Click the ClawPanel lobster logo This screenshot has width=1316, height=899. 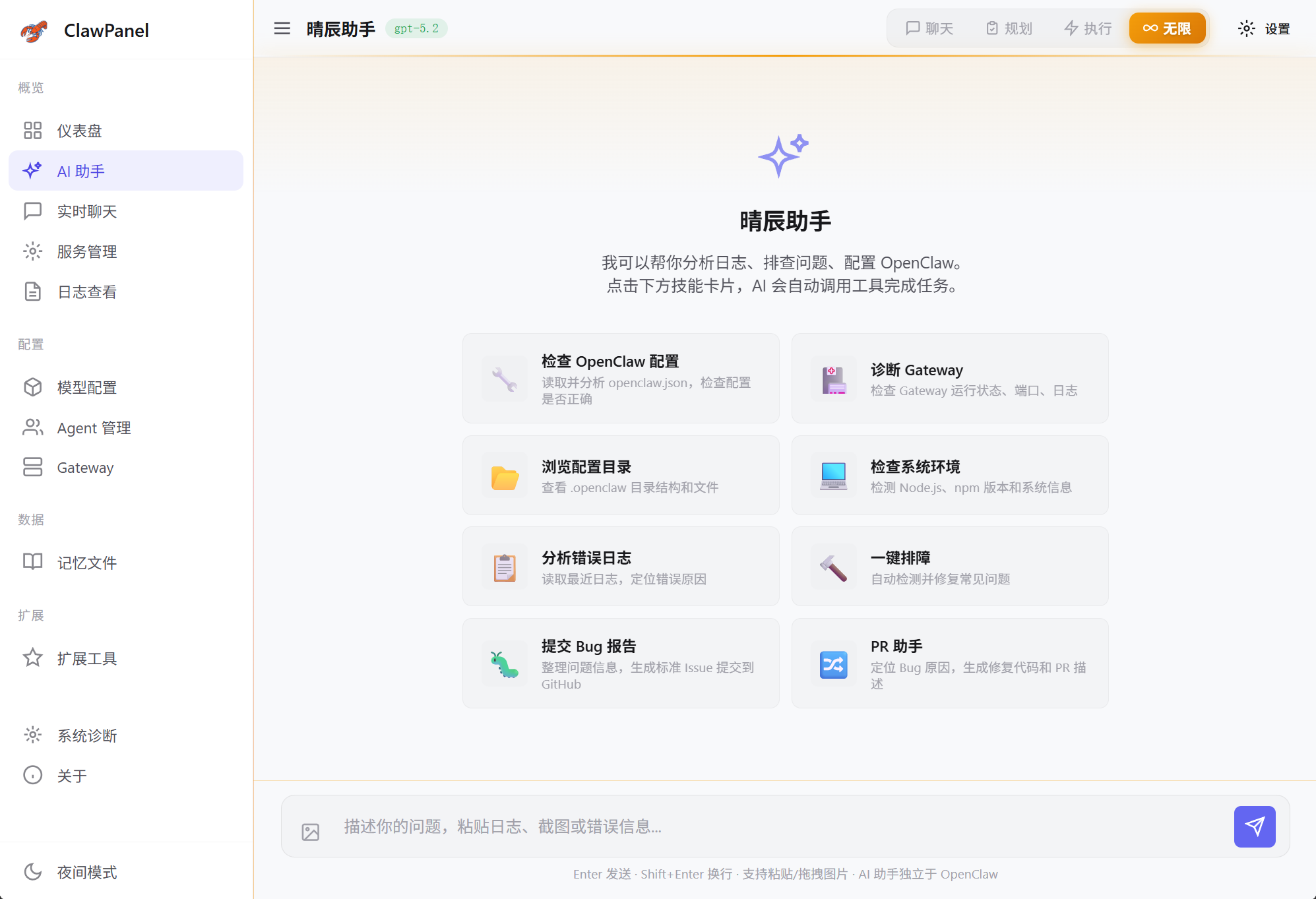tap(34, 30)
